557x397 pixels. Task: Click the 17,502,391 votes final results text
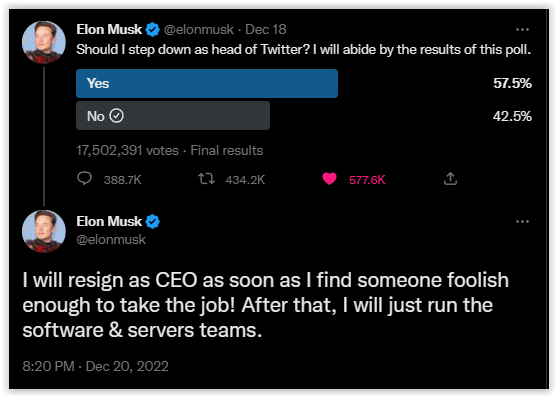[x=170, y=151]
